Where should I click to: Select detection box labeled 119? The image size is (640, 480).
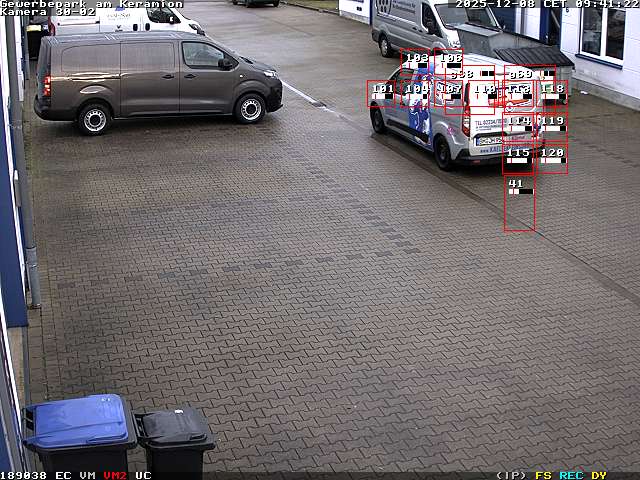[552, 126]
